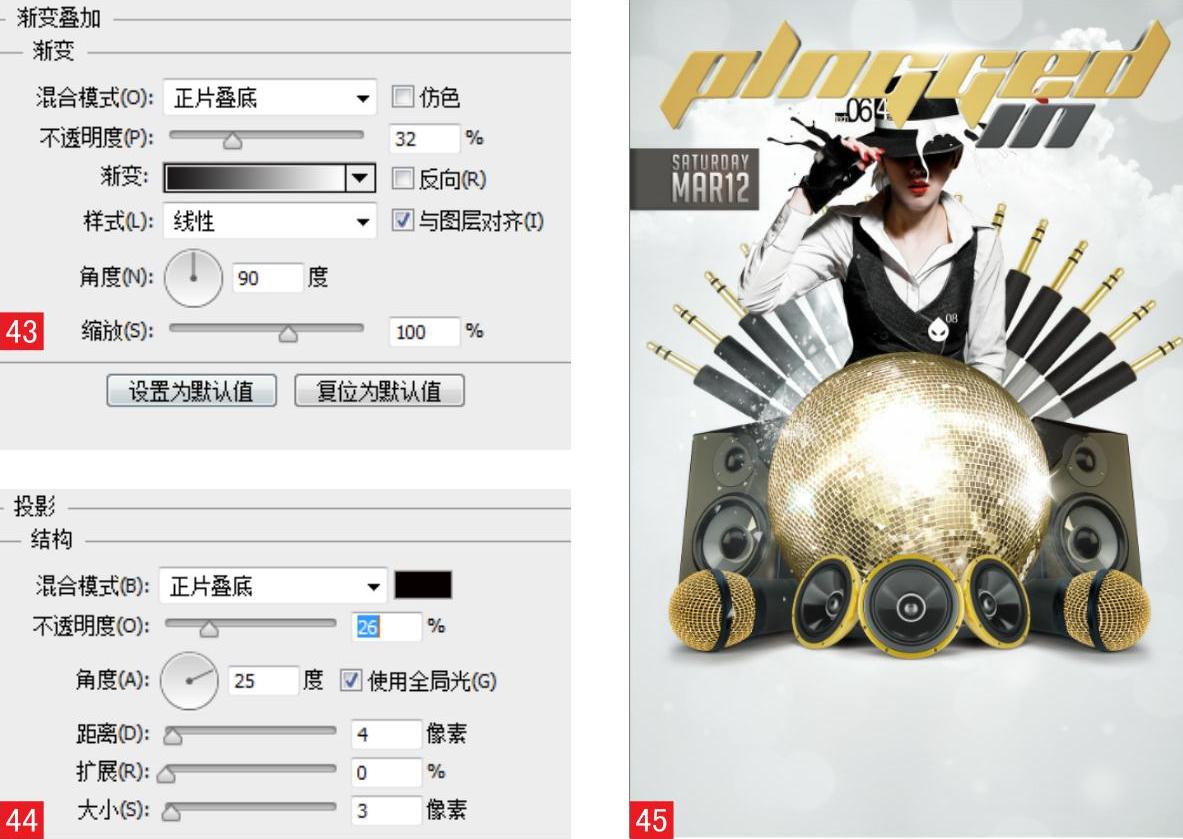
Task: Enable the 仿色 dither checkbox
Action: tap(403, 97)
